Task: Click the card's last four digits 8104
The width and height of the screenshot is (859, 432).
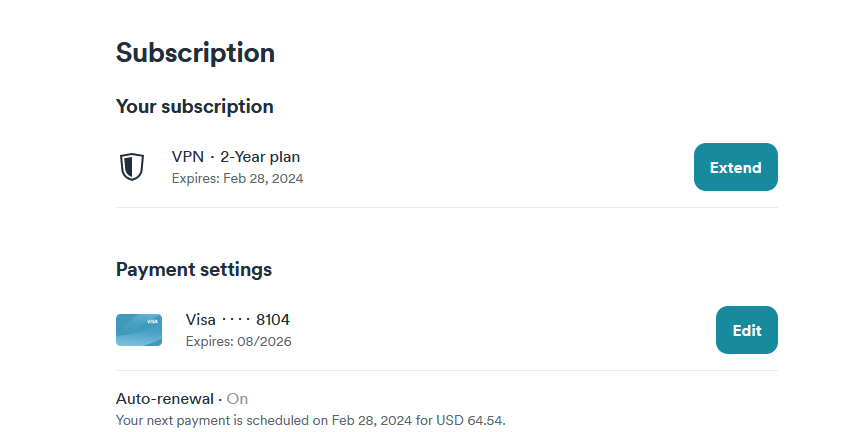Action: coord(273,320)
